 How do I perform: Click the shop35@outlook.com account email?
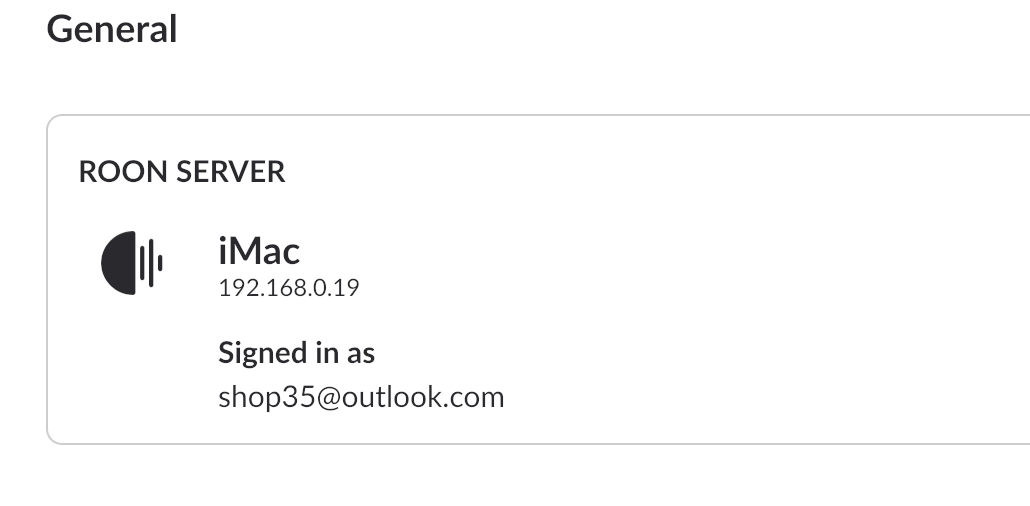pyautogui.click(x=361, y=398)
